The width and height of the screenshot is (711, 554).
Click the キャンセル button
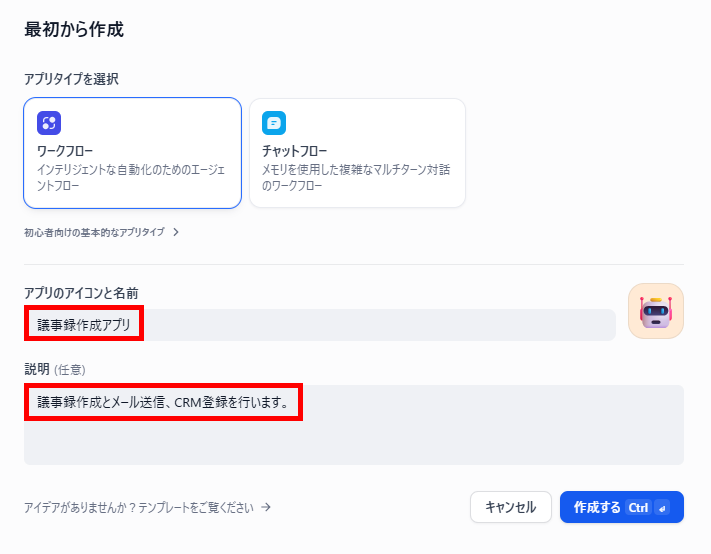[x=511, y=507]
